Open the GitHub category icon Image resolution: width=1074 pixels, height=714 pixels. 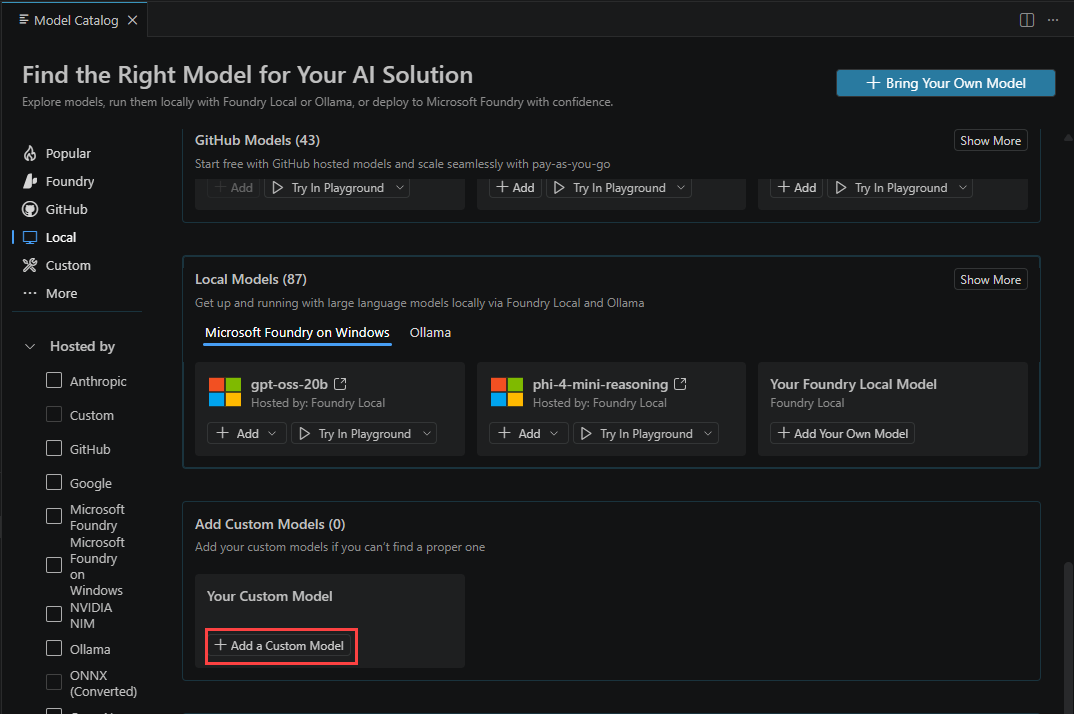point(29,210)
